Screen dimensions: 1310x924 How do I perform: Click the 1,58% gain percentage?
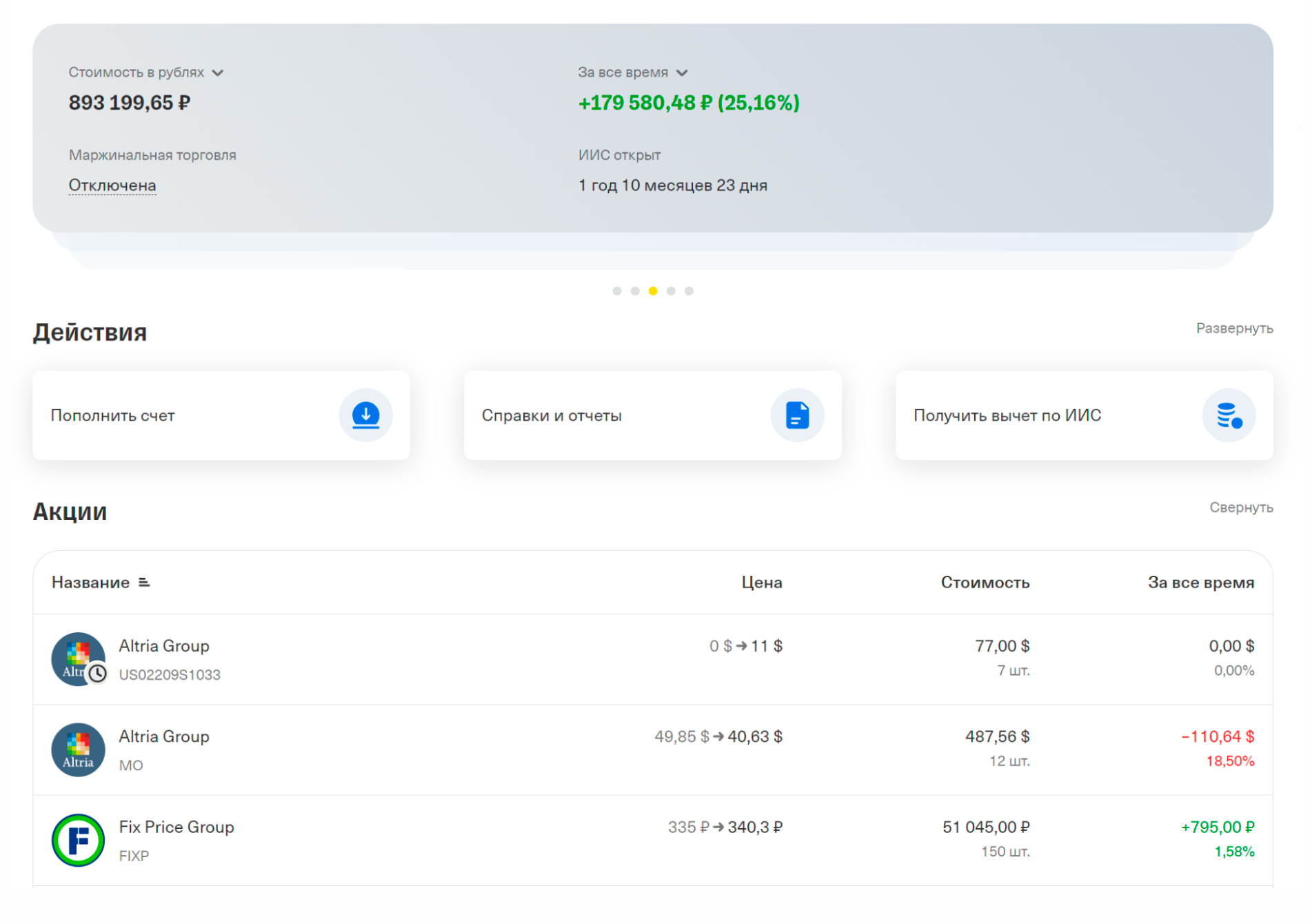pyautogui.click(x=1234, y=852)
